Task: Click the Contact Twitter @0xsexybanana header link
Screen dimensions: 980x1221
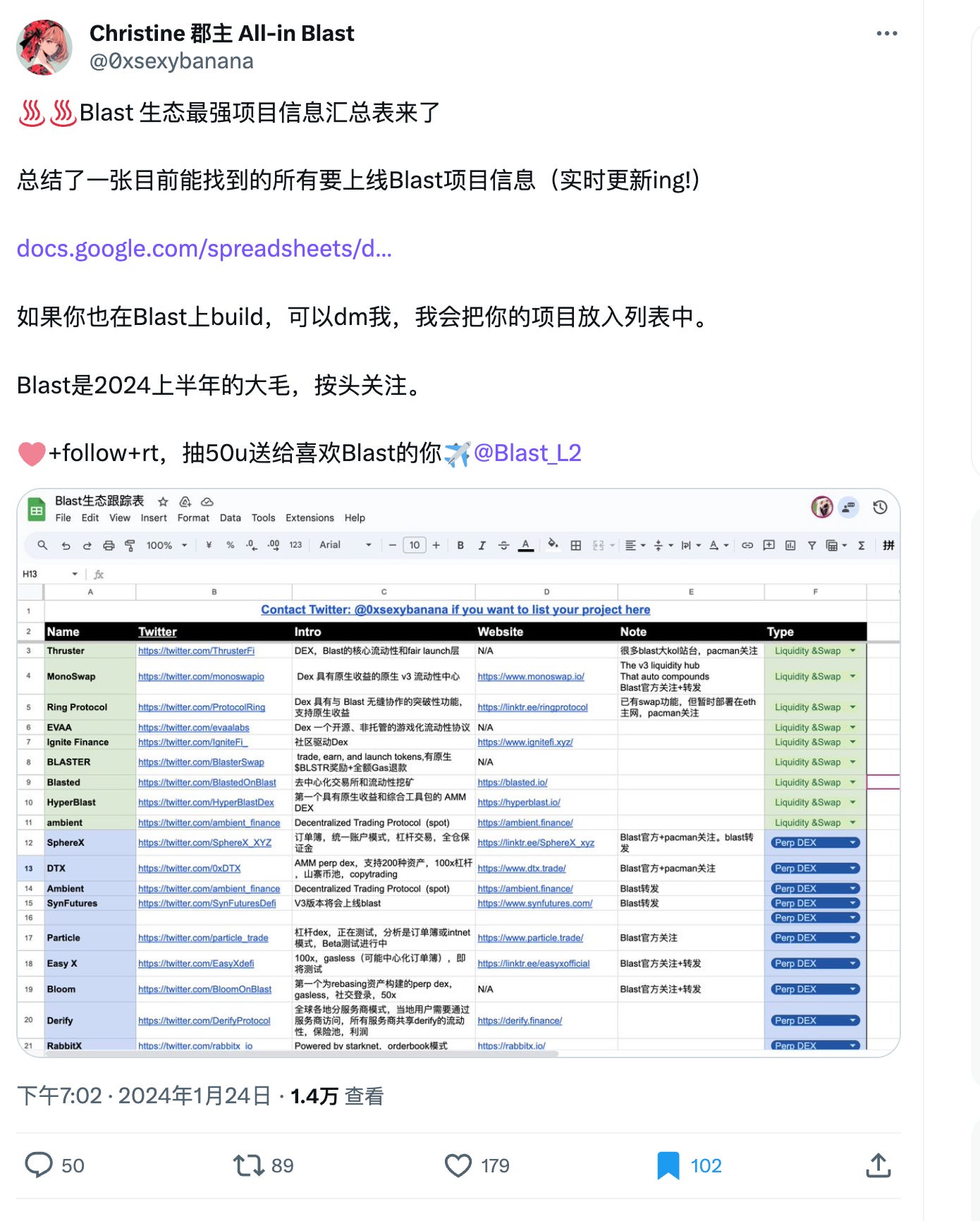Action: pos(455,610)
